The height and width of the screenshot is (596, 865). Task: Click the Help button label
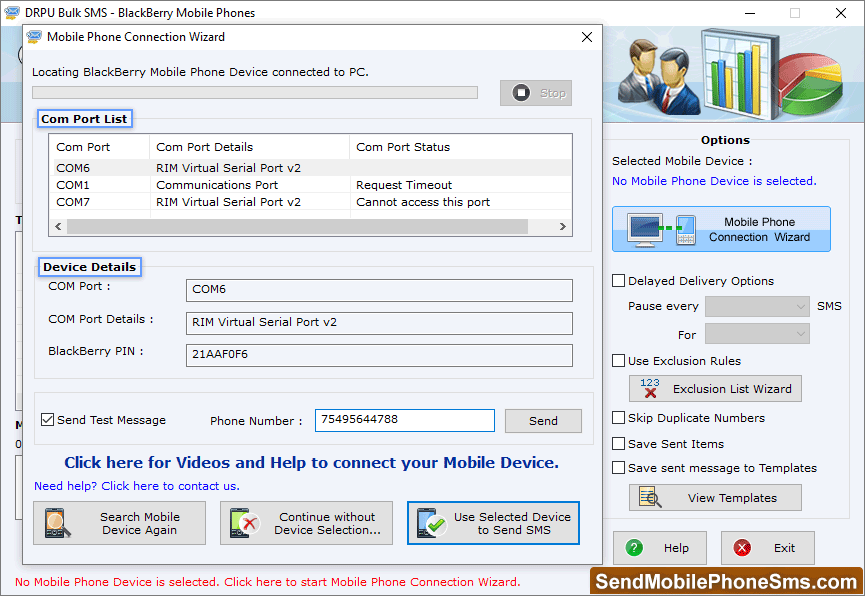point(676,548)
